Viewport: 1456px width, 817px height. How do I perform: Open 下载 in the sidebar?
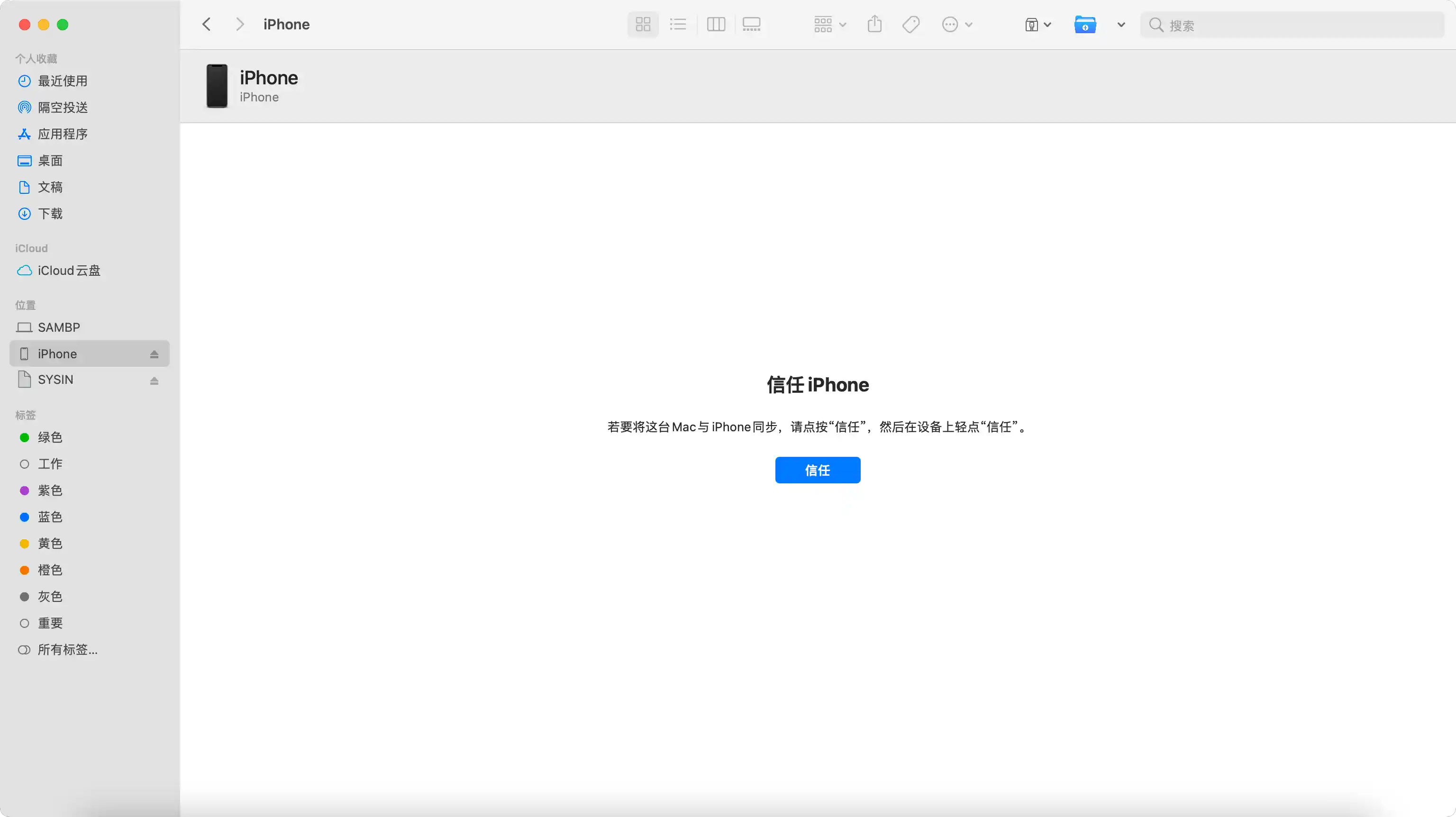[x=89, y=214]
